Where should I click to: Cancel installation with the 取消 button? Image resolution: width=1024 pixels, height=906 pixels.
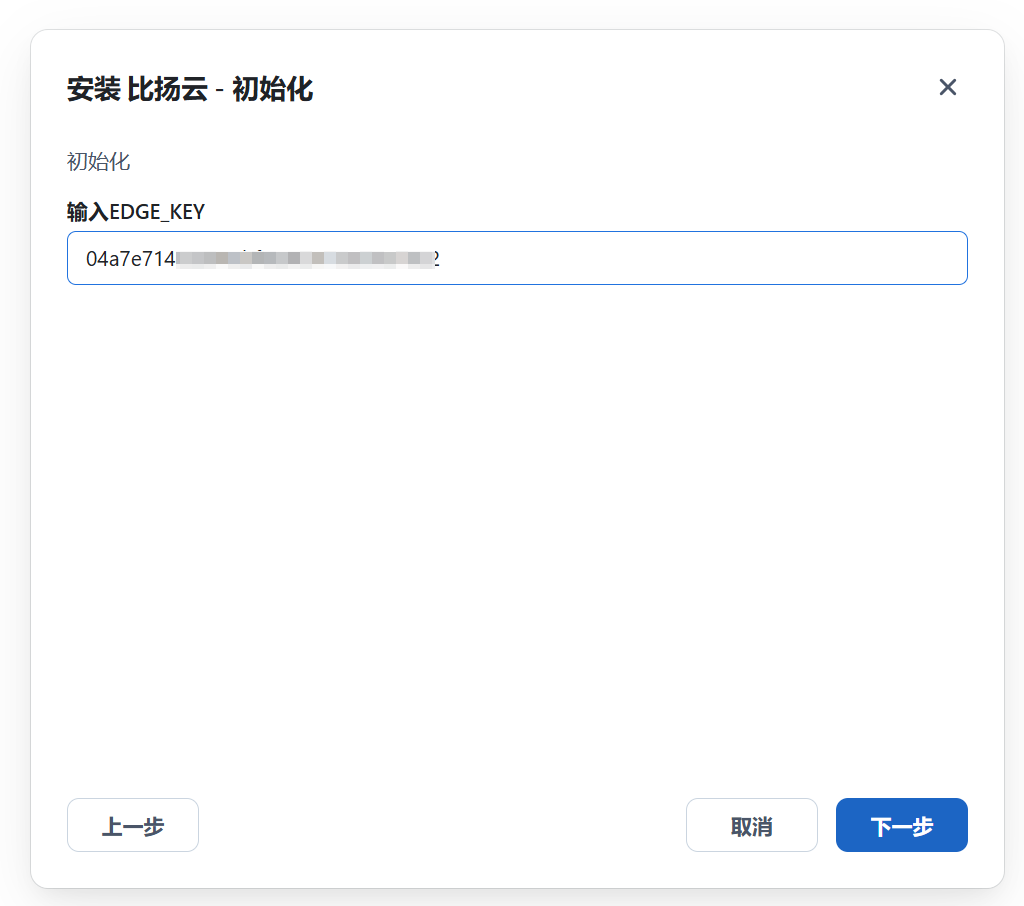click(x=752, y=825)
